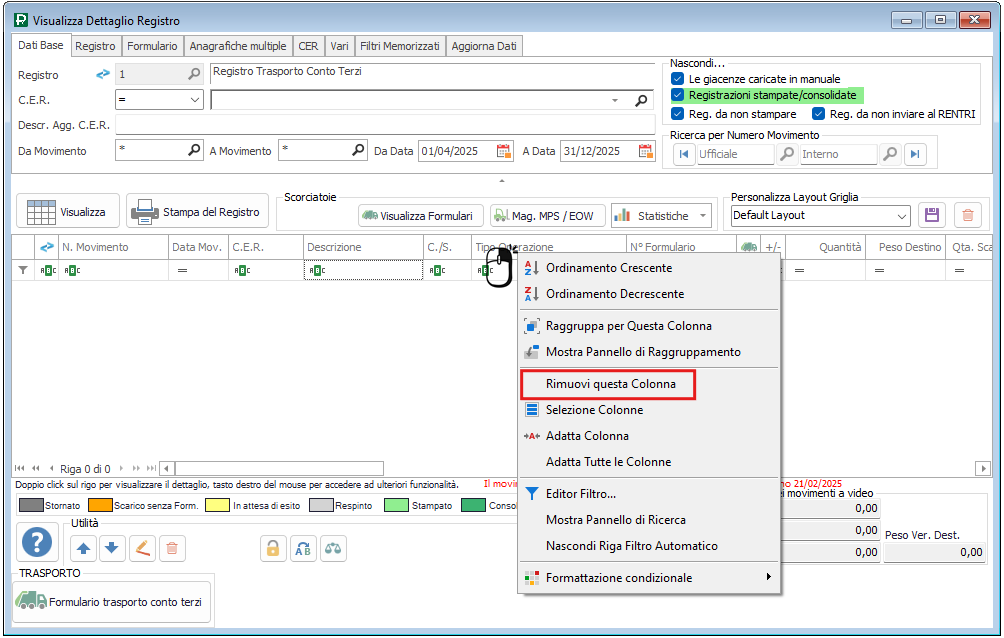Save the grid layout with the floppy icon
This screenshot has width=1004, height=638.
(x=932, y=215)
